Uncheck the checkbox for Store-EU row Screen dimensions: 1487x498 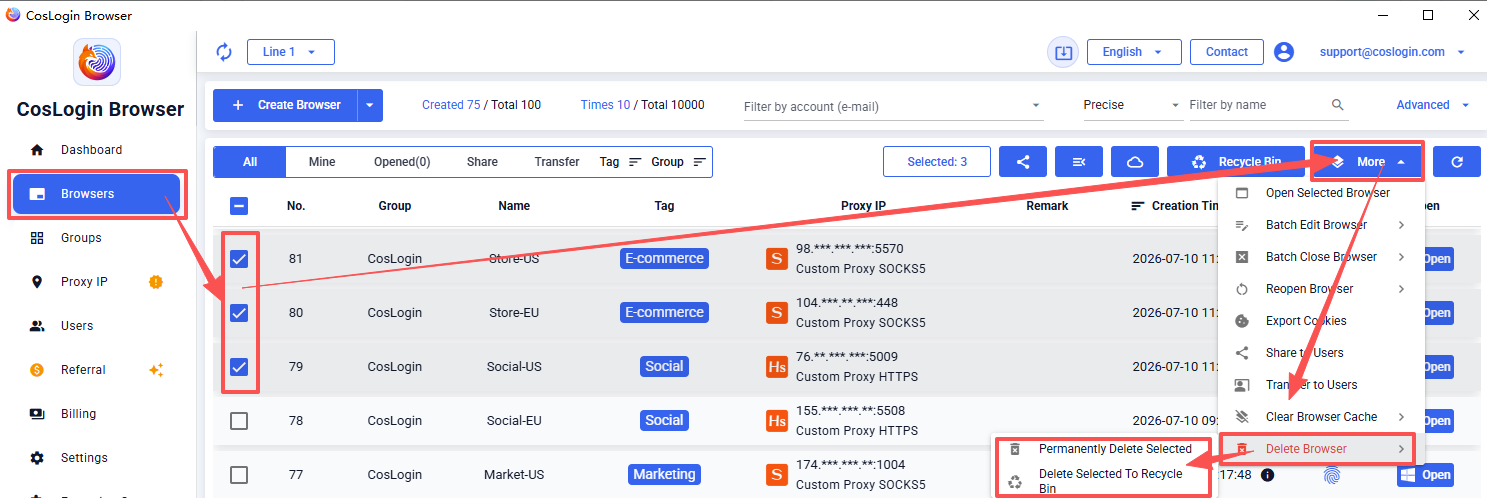pos(239,313)
